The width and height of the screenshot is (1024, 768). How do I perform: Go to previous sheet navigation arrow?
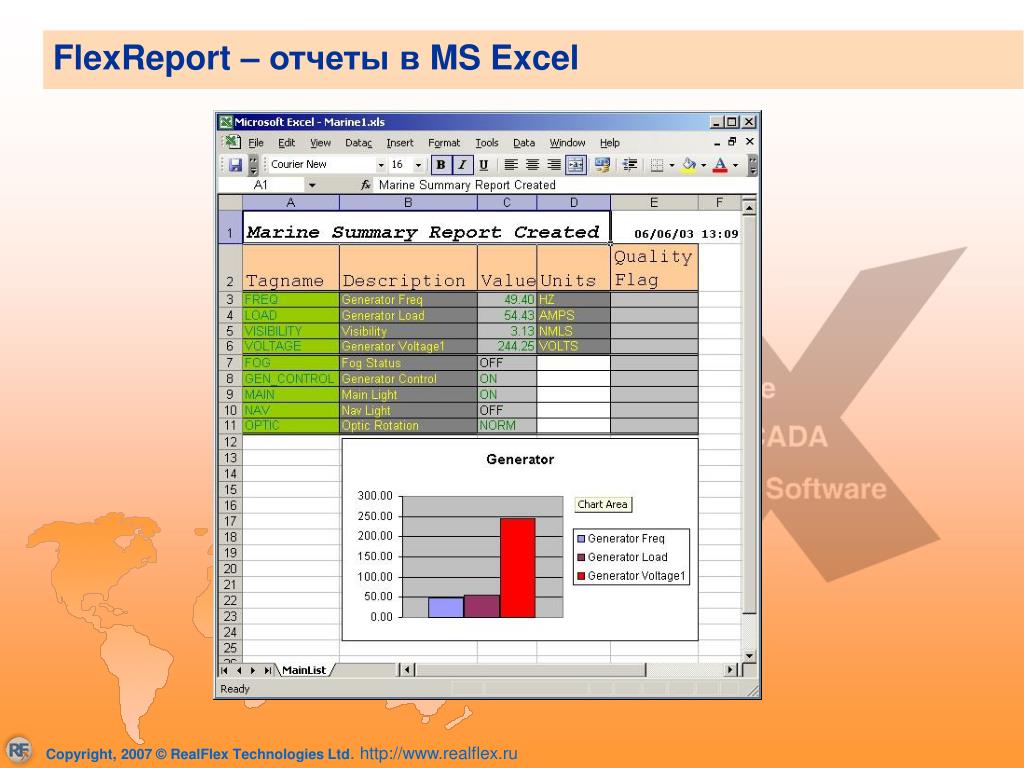coord(238,670)
